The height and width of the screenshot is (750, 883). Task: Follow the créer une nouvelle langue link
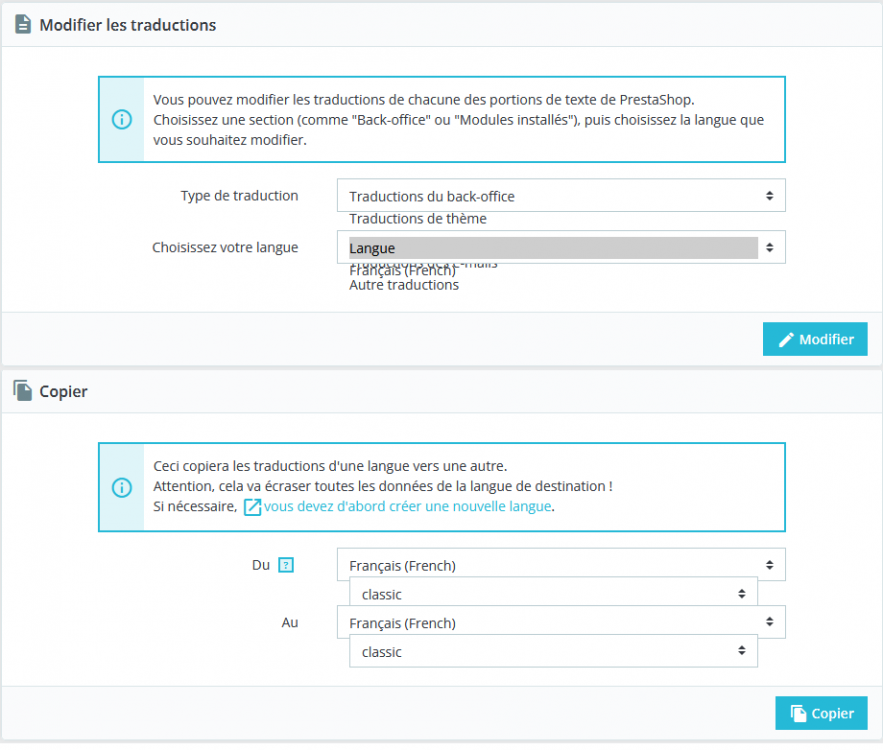[x=408, y=507]
